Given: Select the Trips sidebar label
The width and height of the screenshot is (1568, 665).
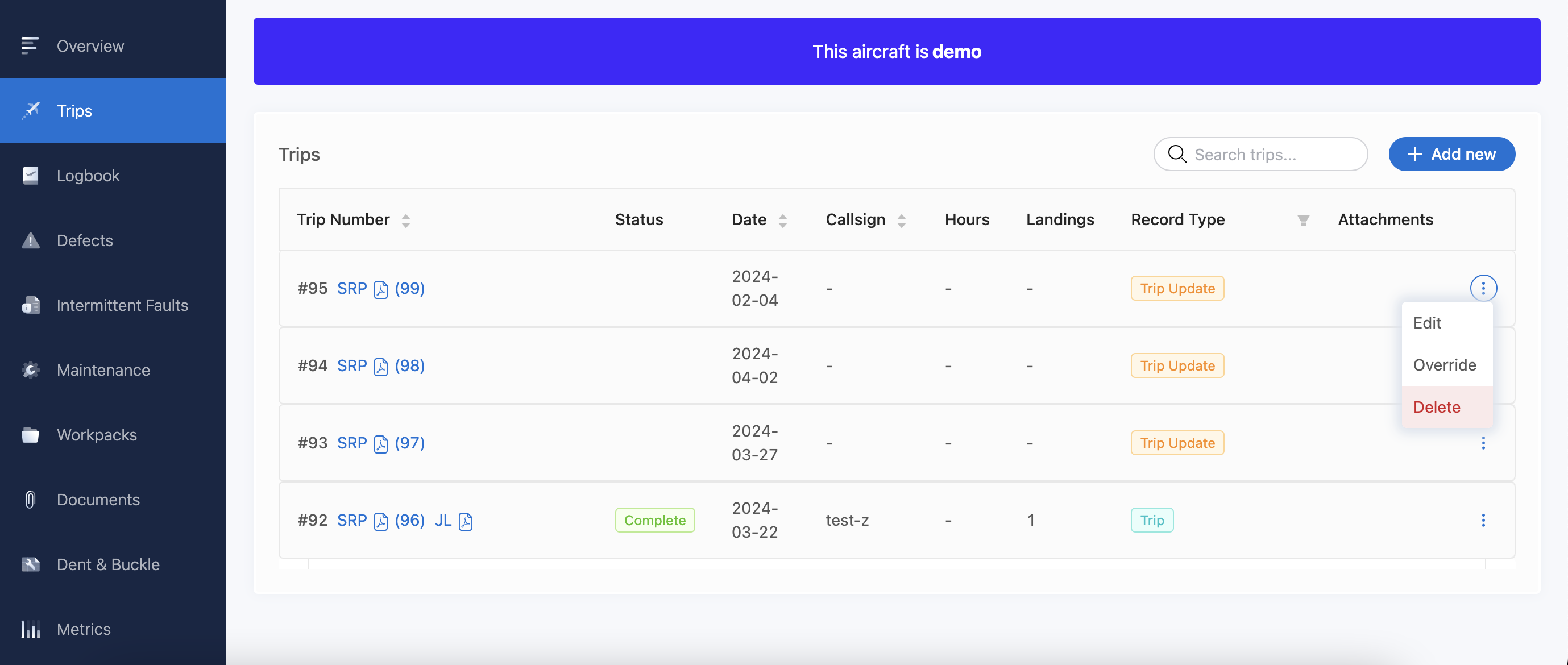Looking at the screenshot, I should click(74, 111).
